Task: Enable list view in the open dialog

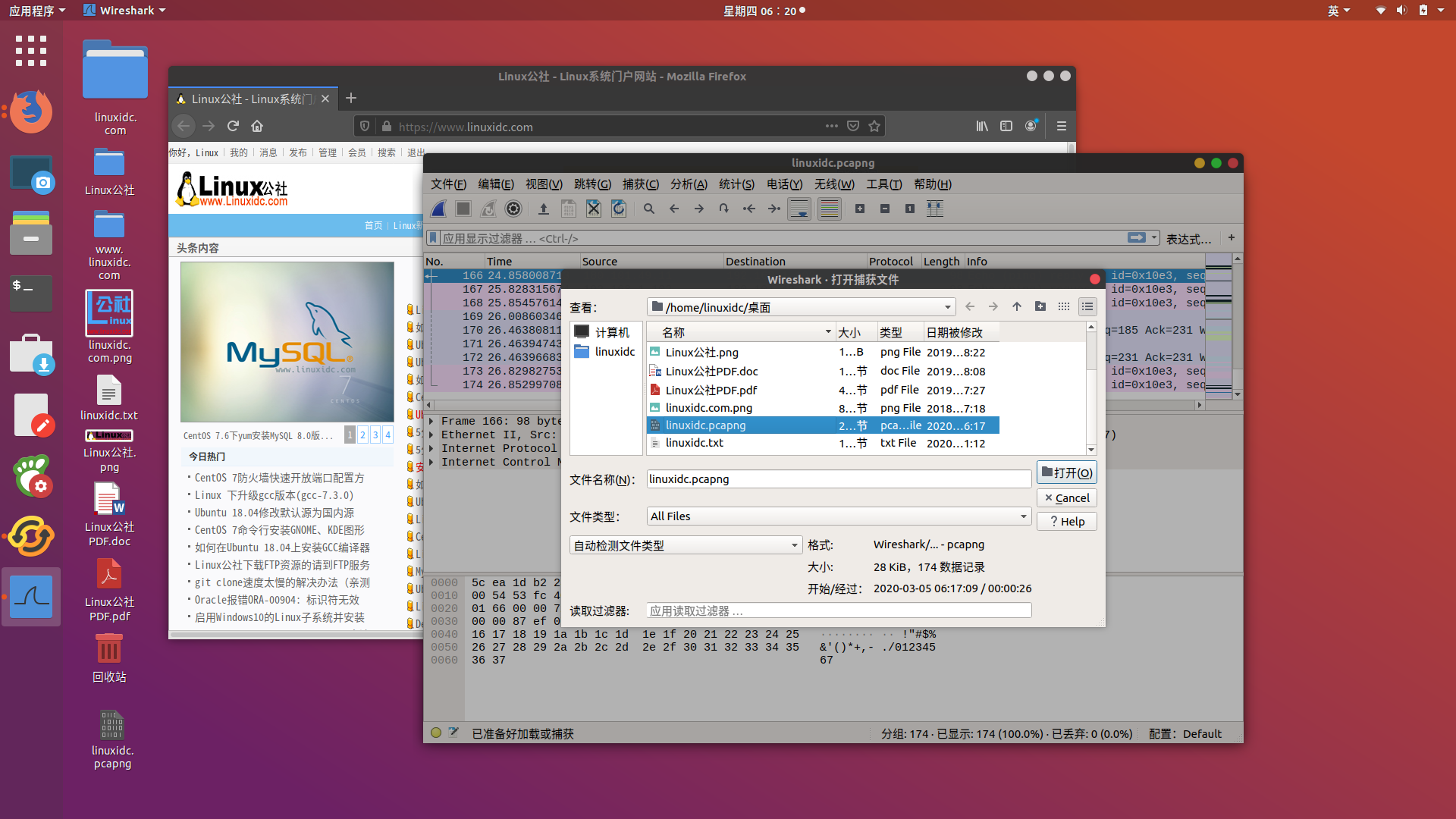Action: tap(1087, 306)
